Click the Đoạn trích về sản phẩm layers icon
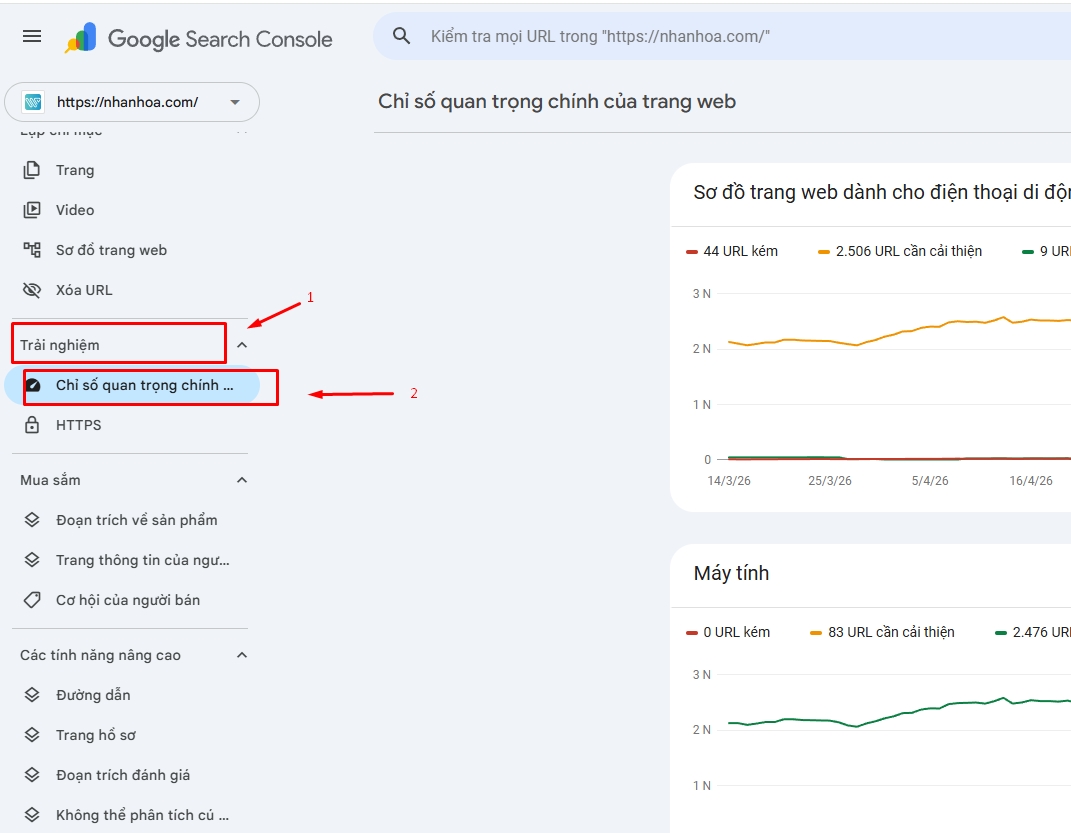1071x833 pixels. click(32, 520)
